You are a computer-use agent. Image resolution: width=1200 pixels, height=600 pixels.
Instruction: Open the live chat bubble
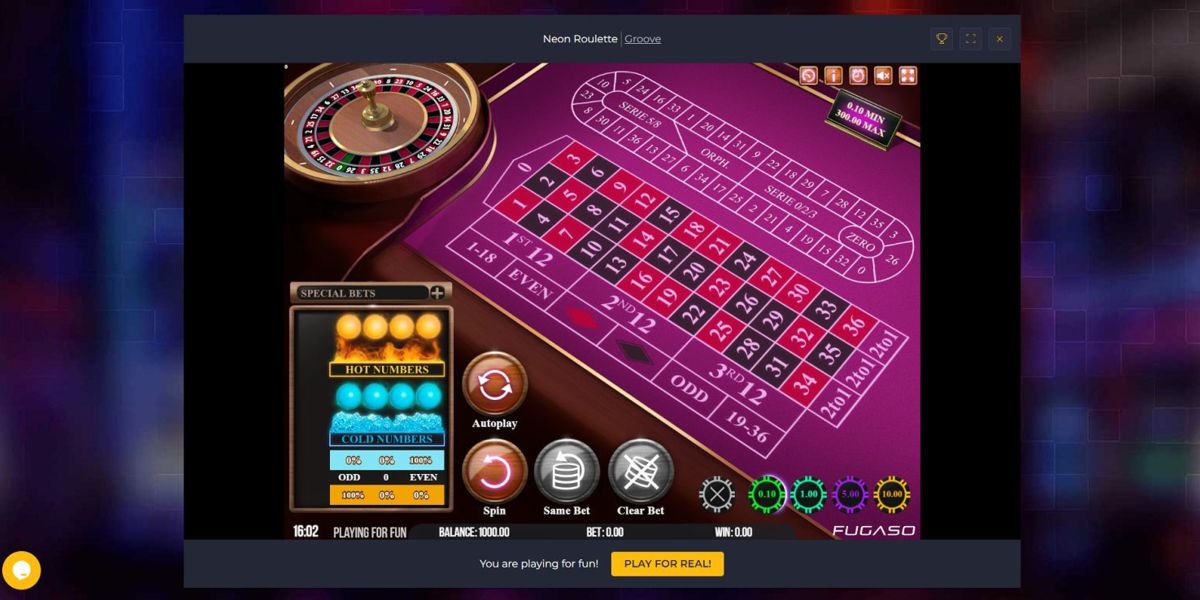coord(22,570)
